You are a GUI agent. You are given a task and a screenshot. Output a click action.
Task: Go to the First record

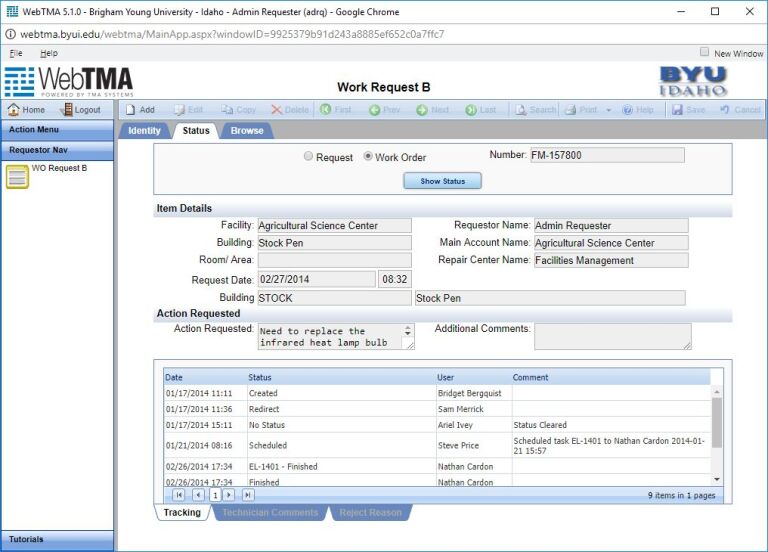coord(336,110)
